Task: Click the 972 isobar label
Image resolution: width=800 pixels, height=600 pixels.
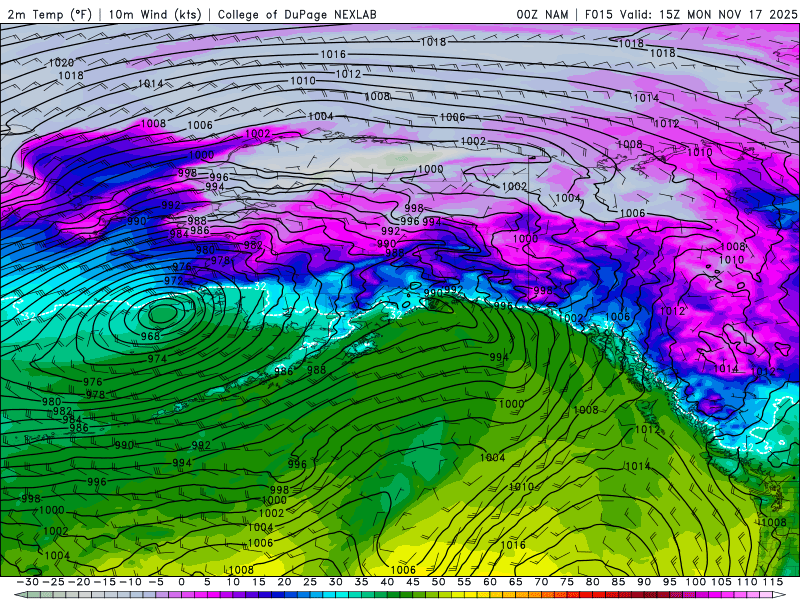Action: 173,281
